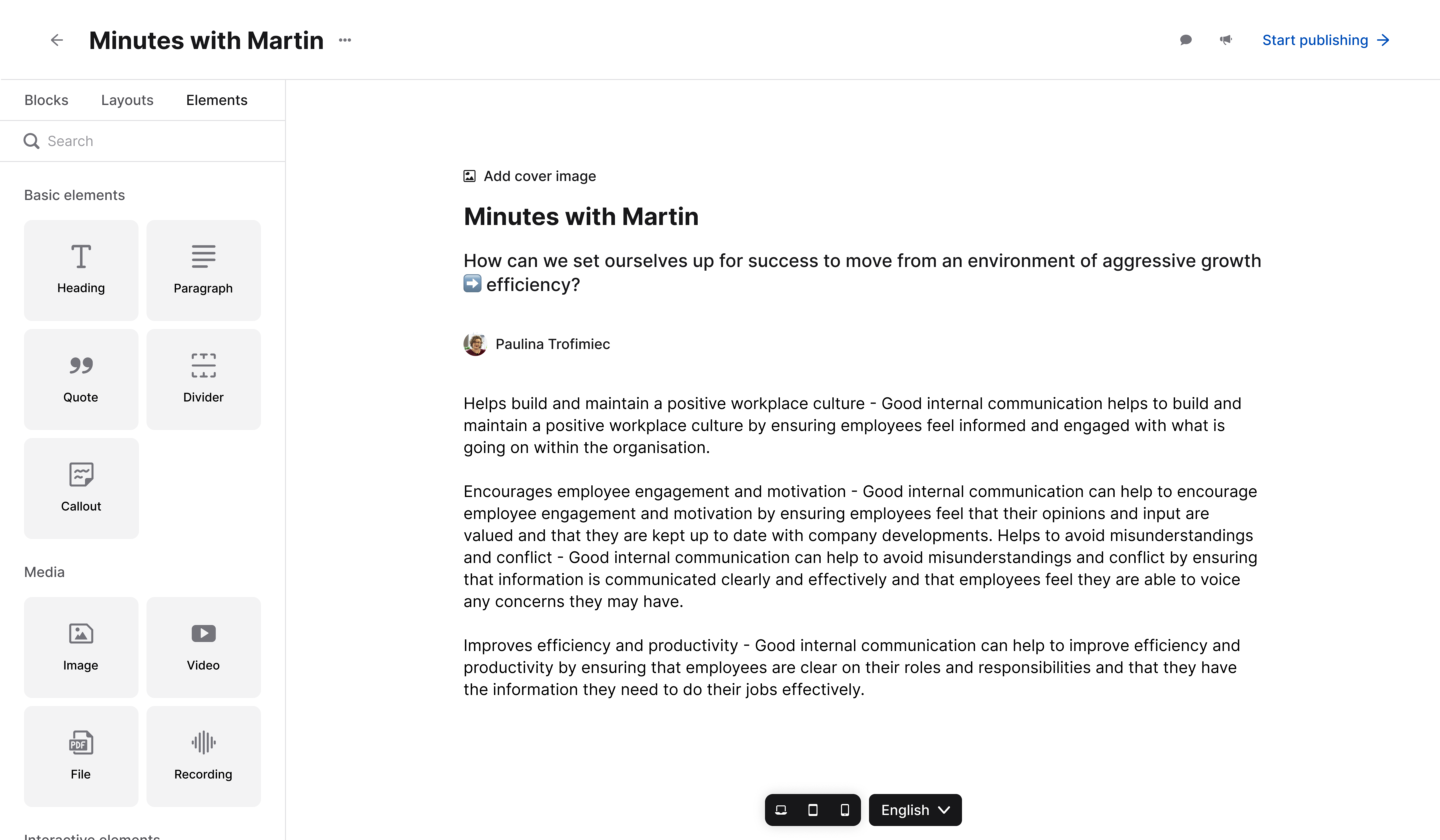Switch to tablet preview mode
The image size is (1440, 840).
(813, 810)
